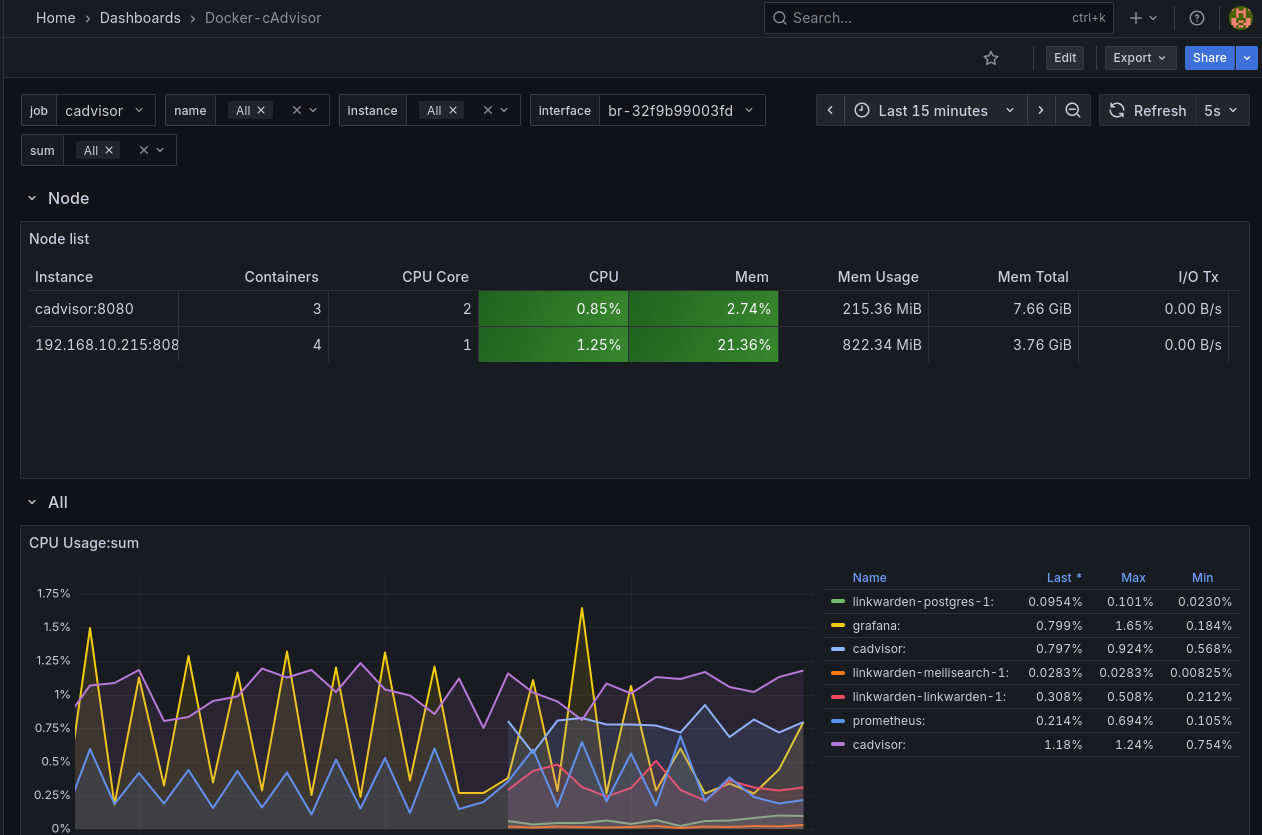The image size is (1262, 835).
Task: Click the Refresh button
Action: point(1148,110)
